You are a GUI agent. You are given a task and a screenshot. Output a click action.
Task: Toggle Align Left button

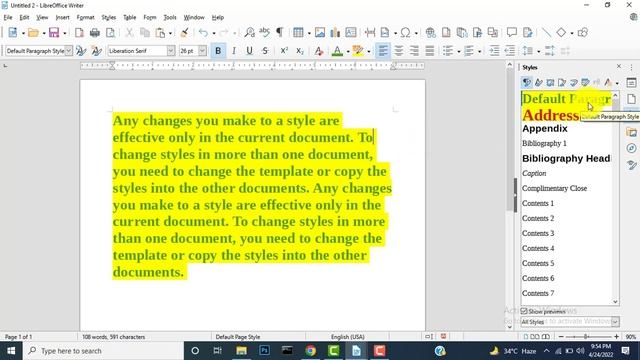coord(382,51)
